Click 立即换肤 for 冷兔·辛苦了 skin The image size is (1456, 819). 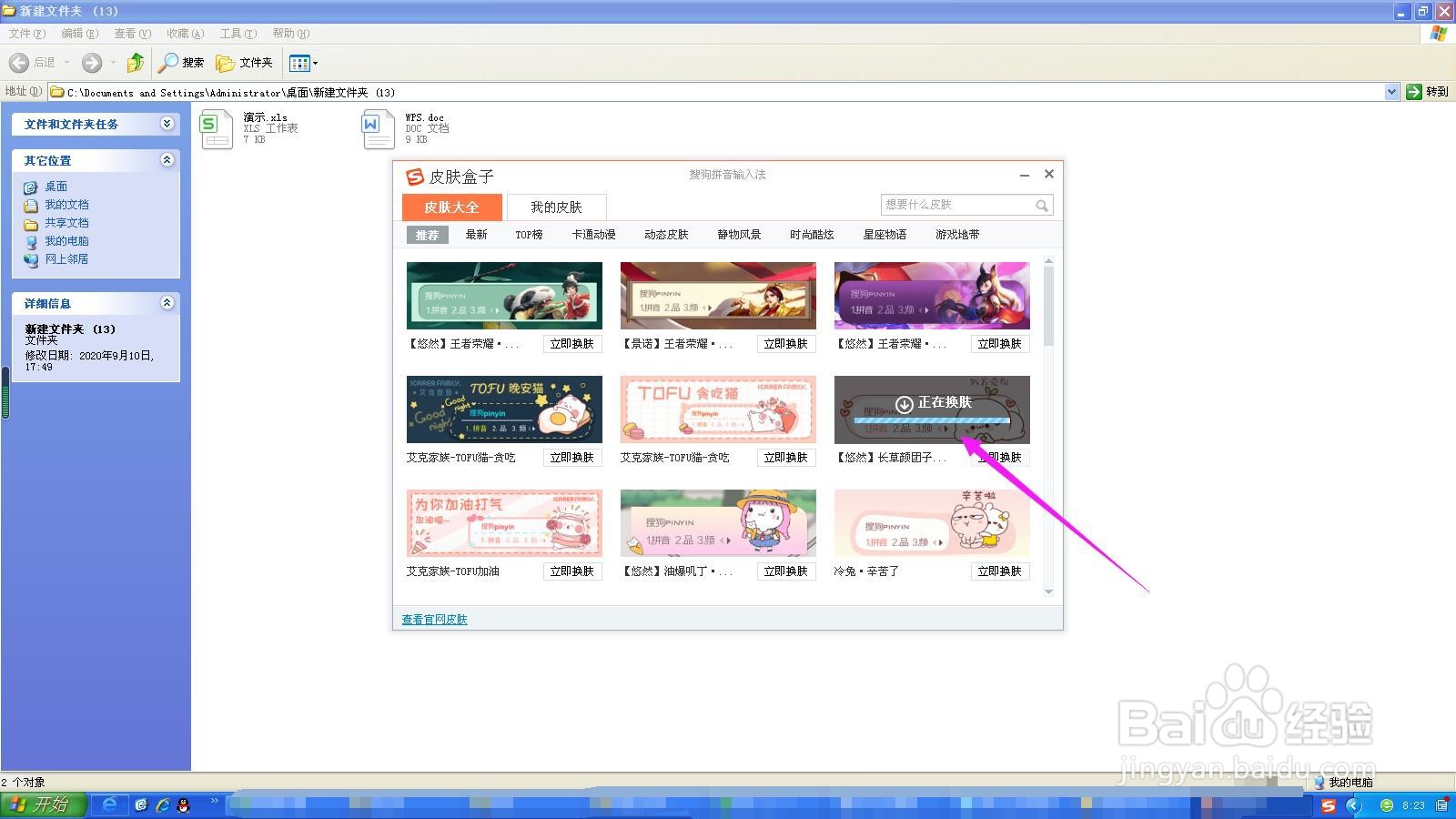pos(1000,571)
